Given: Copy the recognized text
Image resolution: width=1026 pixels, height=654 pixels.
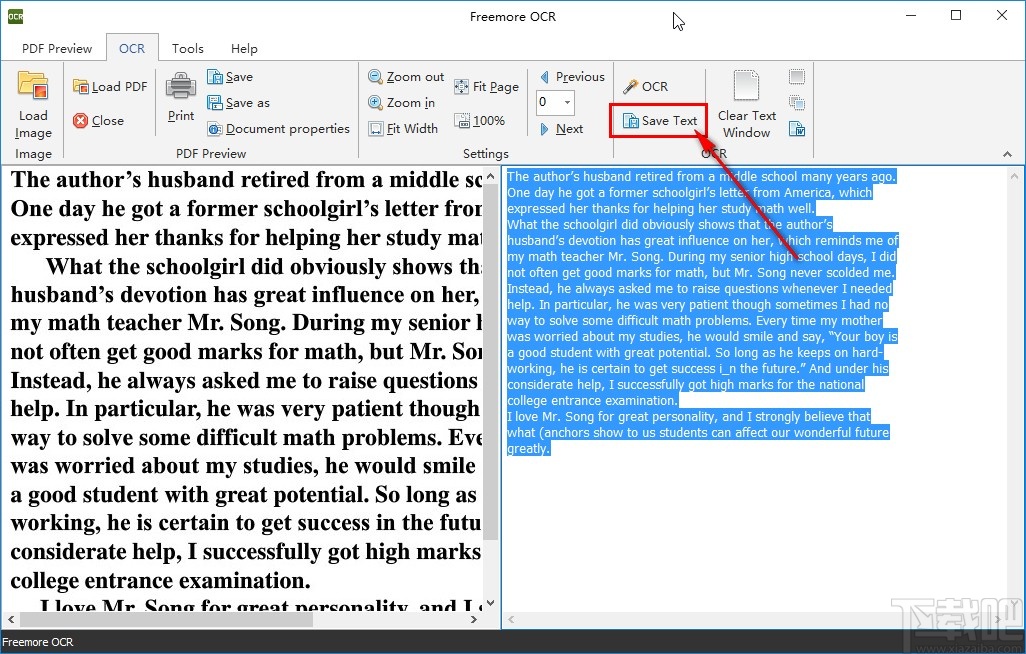Looking at the screenshot, I should 796,103.
